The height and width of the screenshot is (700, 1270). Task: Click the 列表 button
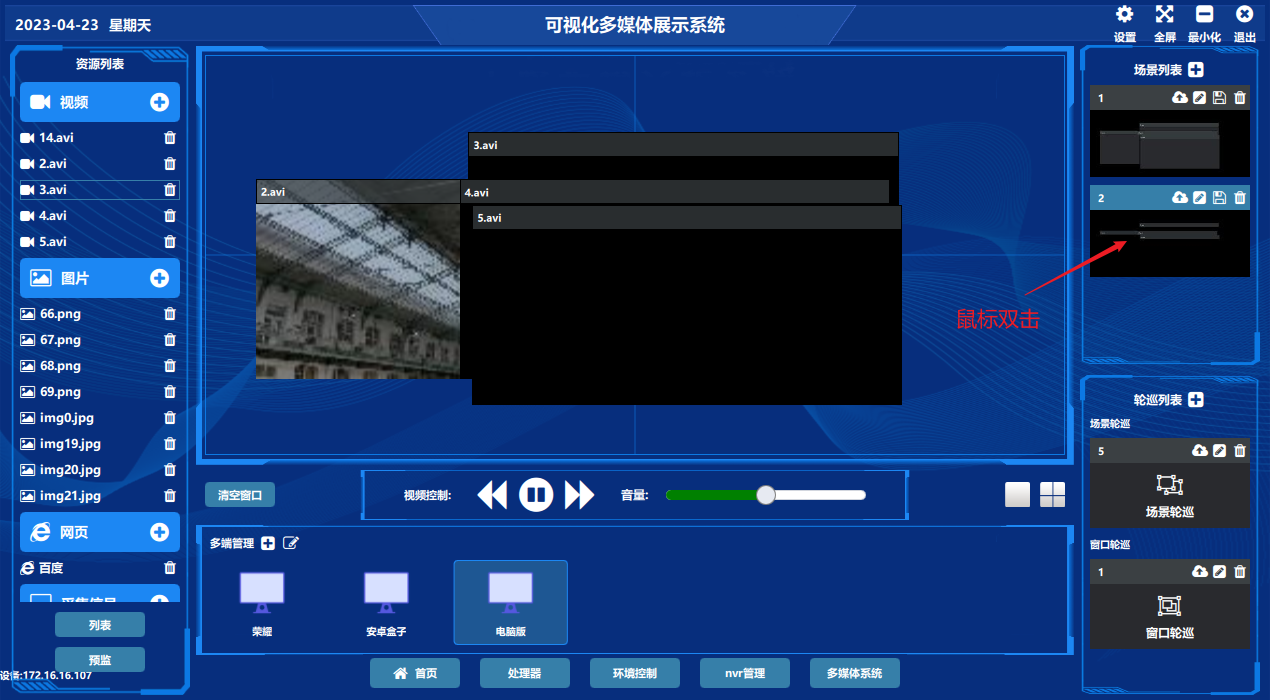[x=100, y=625]
